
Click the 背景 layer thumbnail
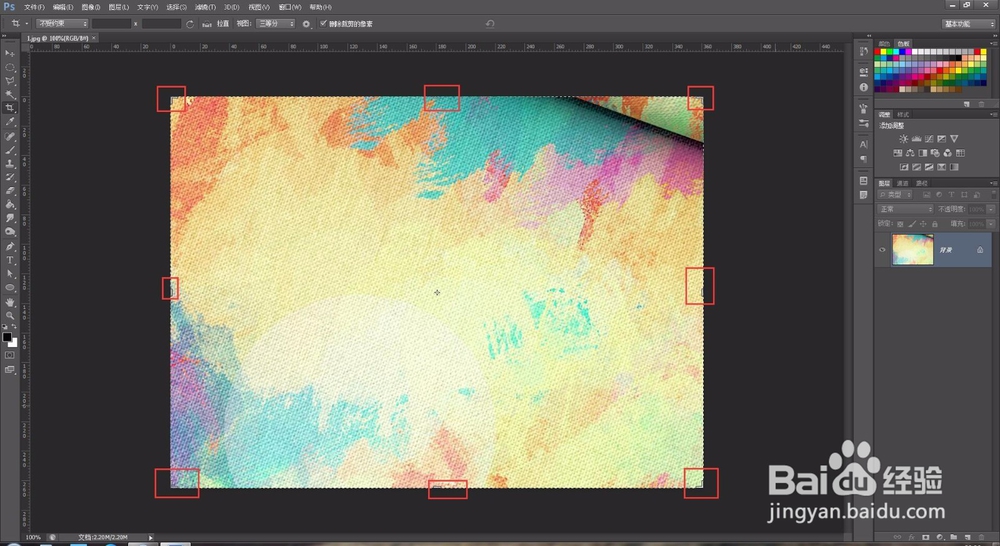coord(912,249)
